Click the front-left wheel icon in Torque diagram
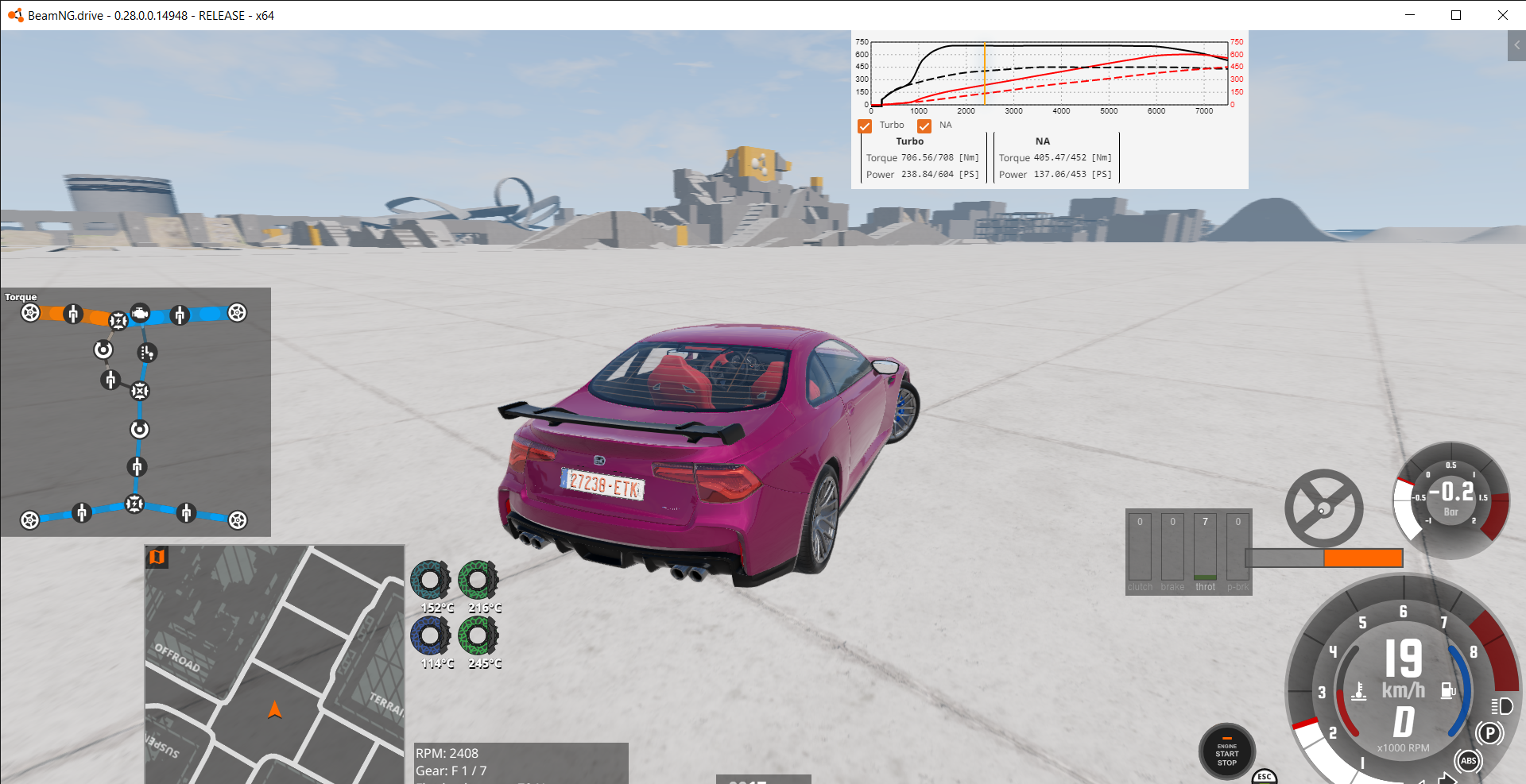This screenshot has height=784, width=1526. 30,312
